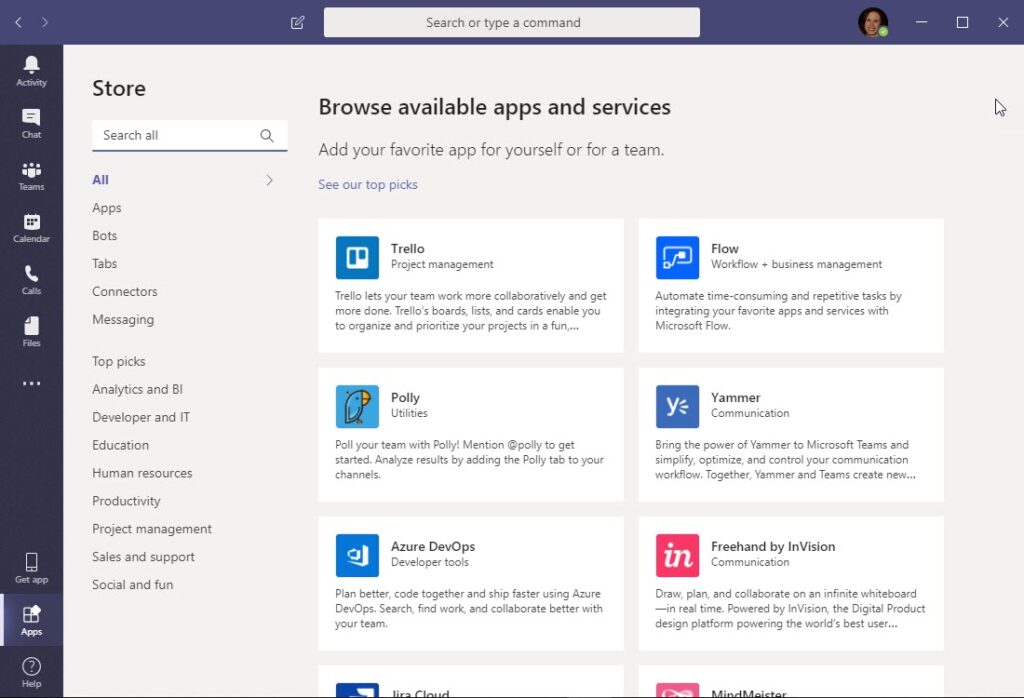Image resolution: width=1024 pixels, height=698 pixels.
Task: Expand more apps ellipsis in sidebar
Action: click(31, 383)
